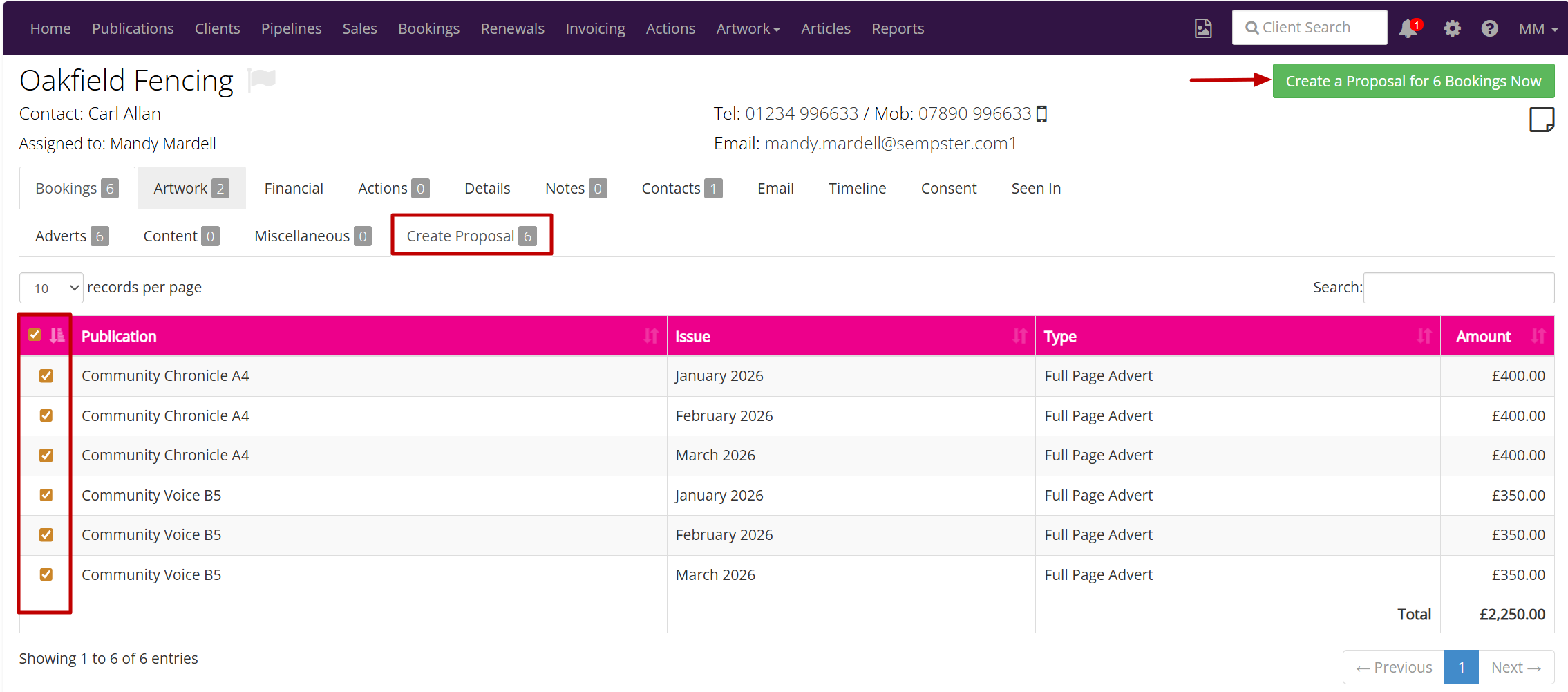This screenshot has width=1568, height=692.
Task: Open Articles in the navbar
Action: [825, 28]
